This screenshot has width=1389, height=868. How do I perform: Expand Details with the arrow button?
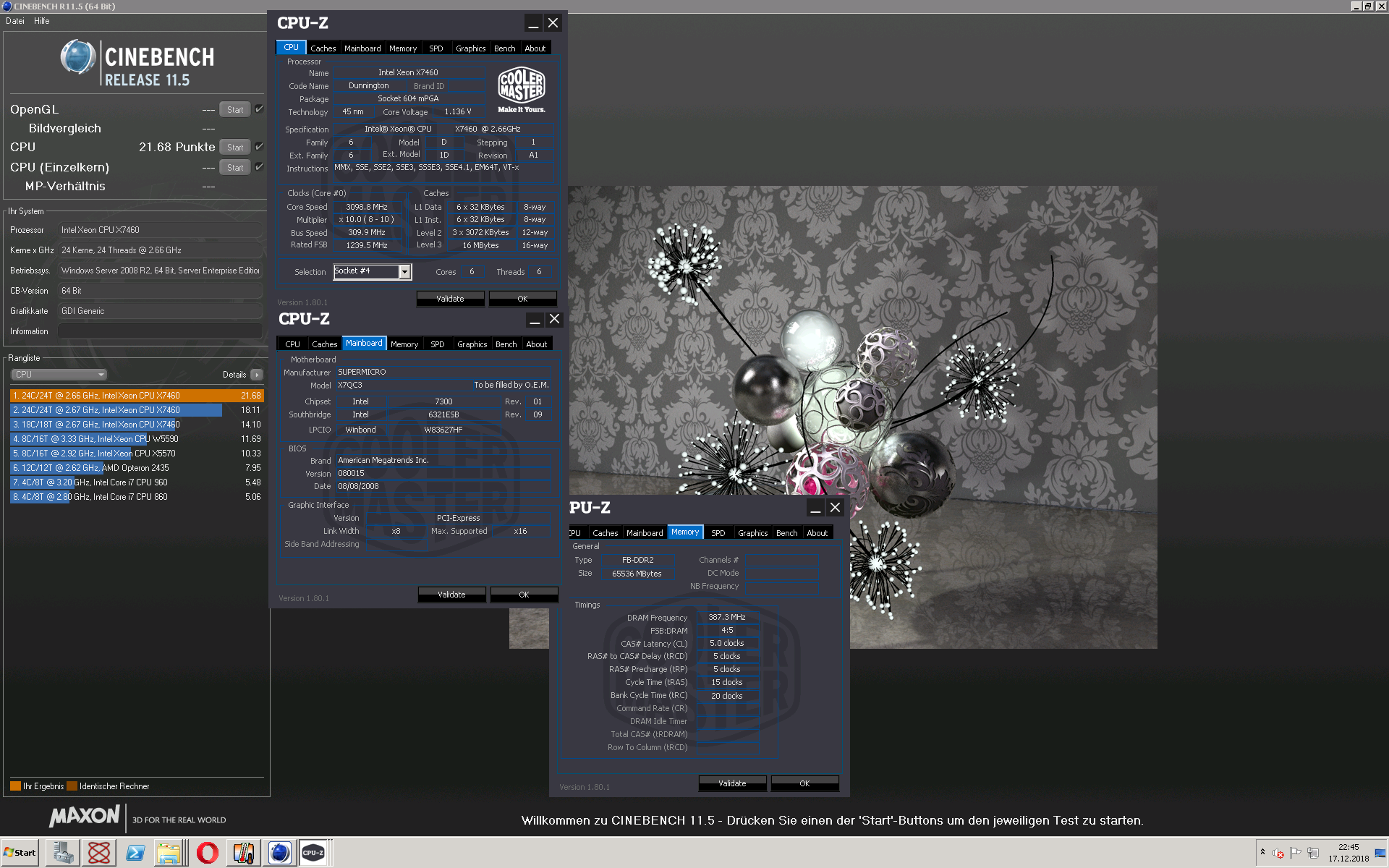coord(257,375)
